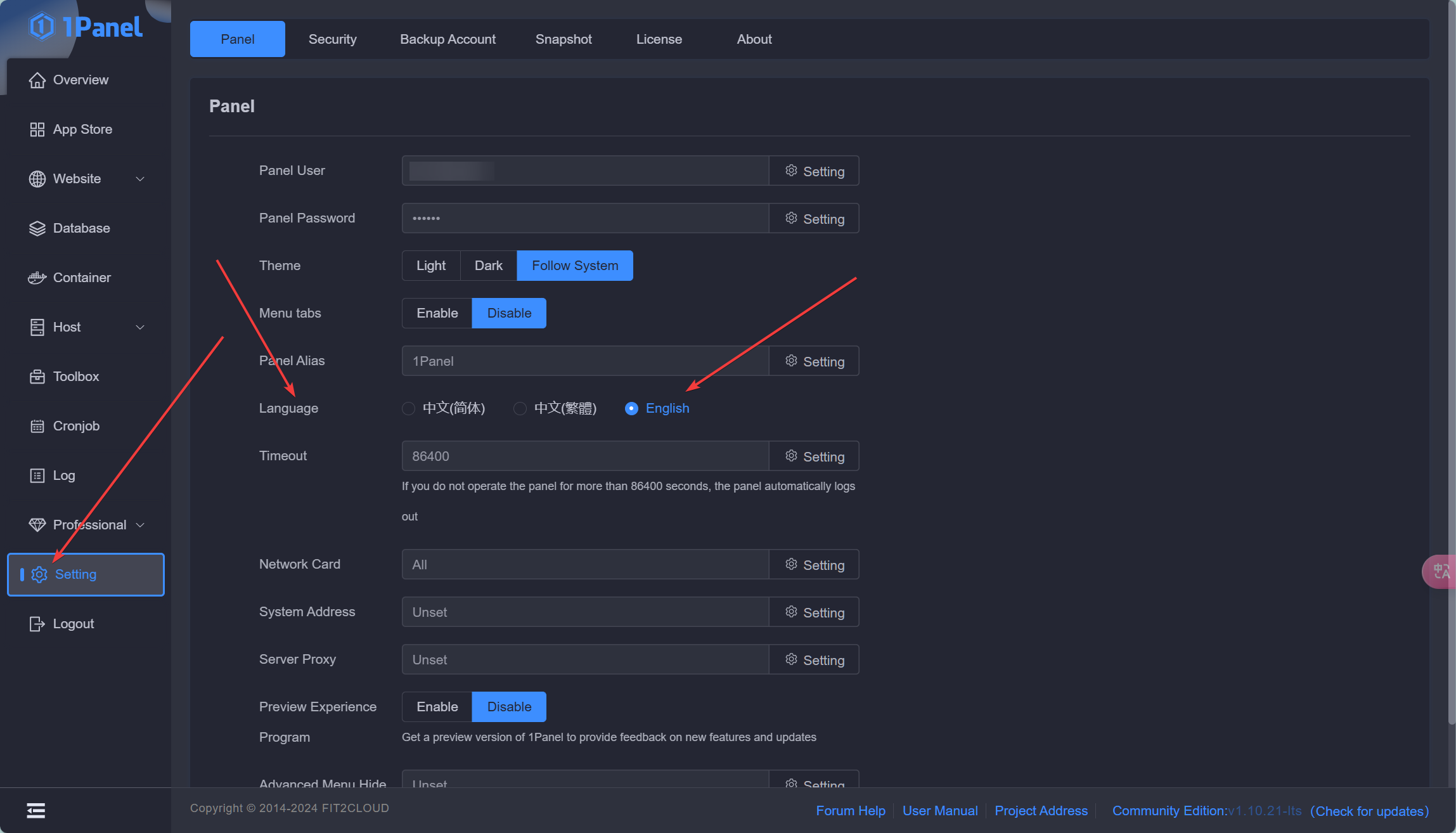This screenshot has width=1456, height=833.
Task: Click gear icon in Panel User row
Action: coord(791,171)
